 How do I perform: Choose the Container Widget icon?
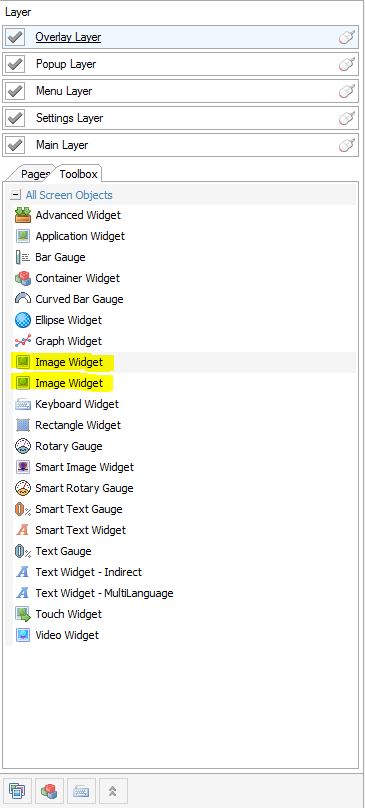click(23, 278)
